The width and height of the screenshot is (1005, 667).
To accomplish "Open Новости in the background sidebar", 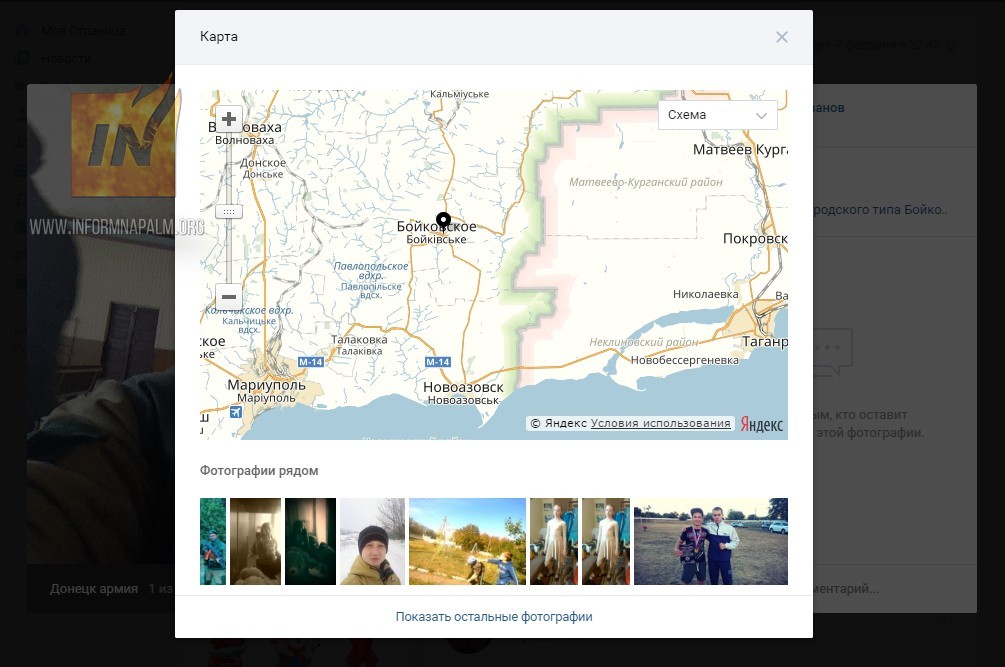I will pyautogui.click(x=66, y=58).
